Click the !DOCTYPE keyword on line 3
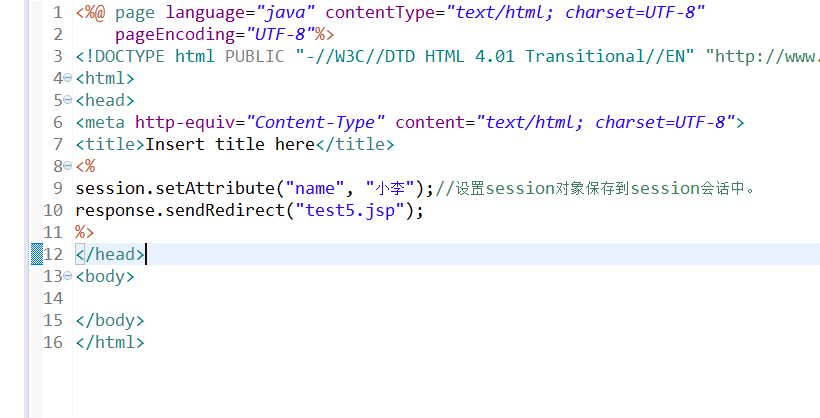This screenshot has width=820, height=418. point(125,57)
